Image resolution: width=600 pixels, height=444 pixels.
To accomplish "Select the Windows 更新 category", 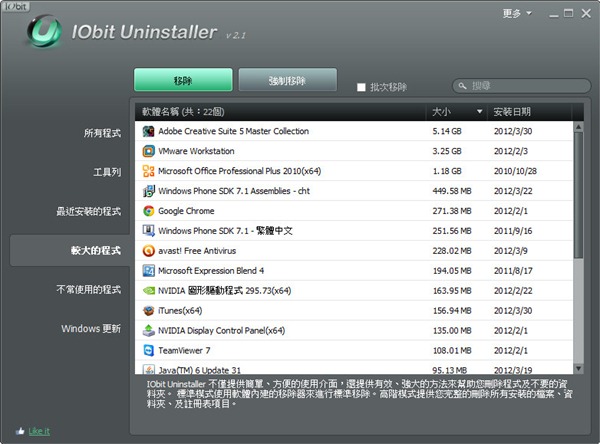I will (x=91, y=329).
